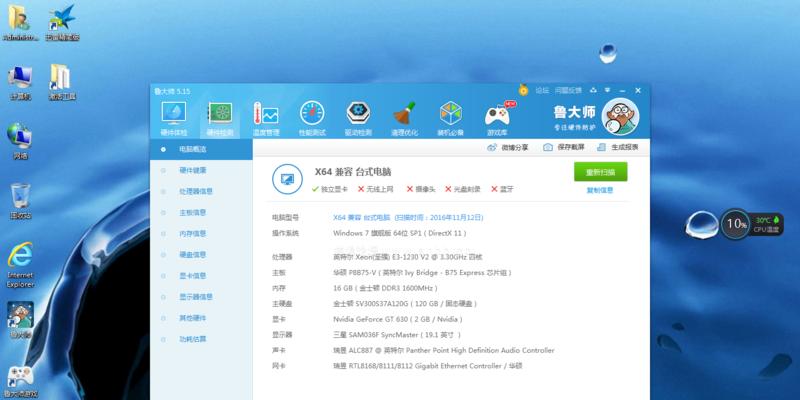Select 功耗估算 in the sidebar
The width and height of the screenshot is (800, 400).
(201, 339)
